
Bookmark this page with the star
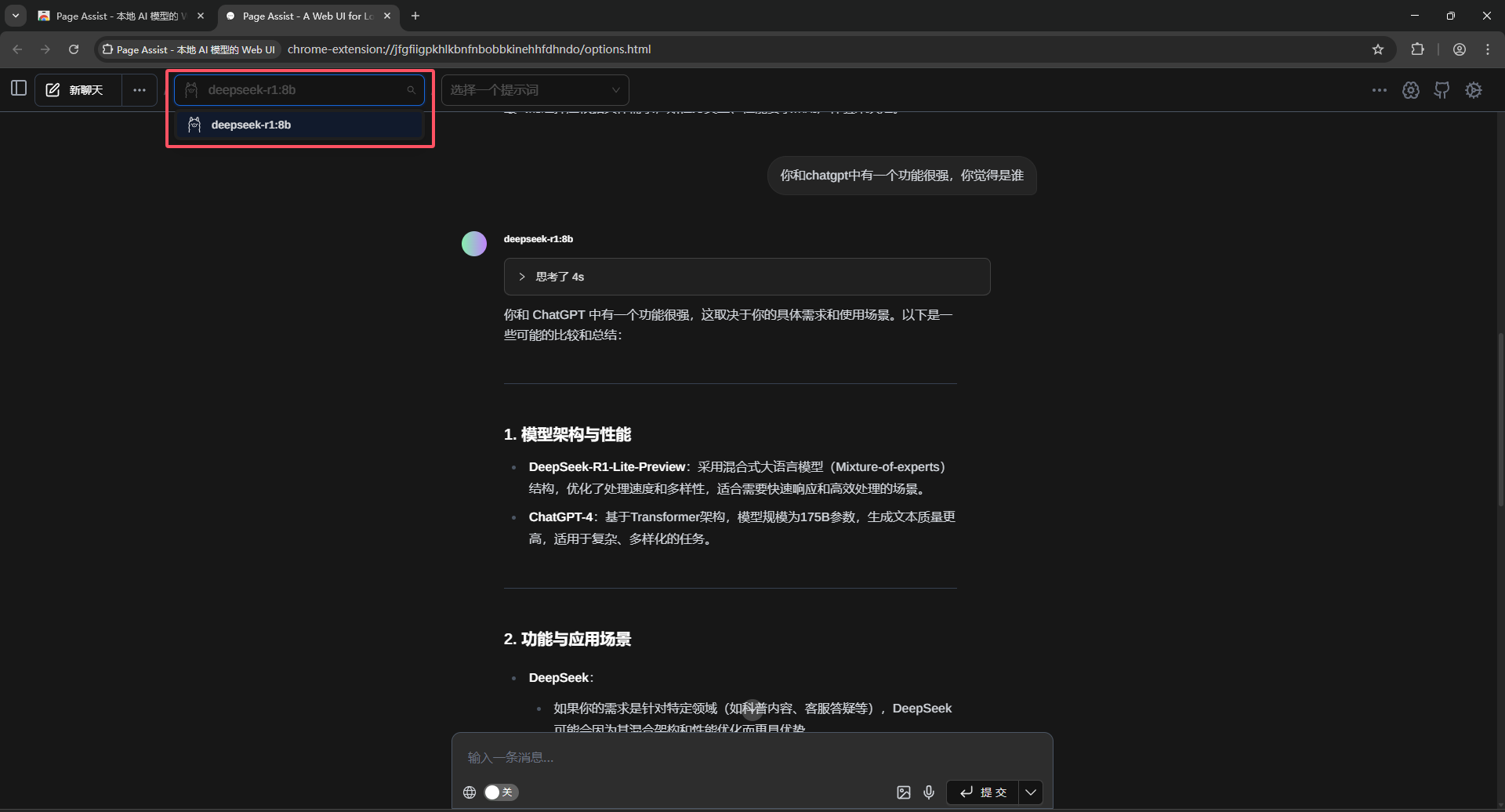coord(1378,49)
